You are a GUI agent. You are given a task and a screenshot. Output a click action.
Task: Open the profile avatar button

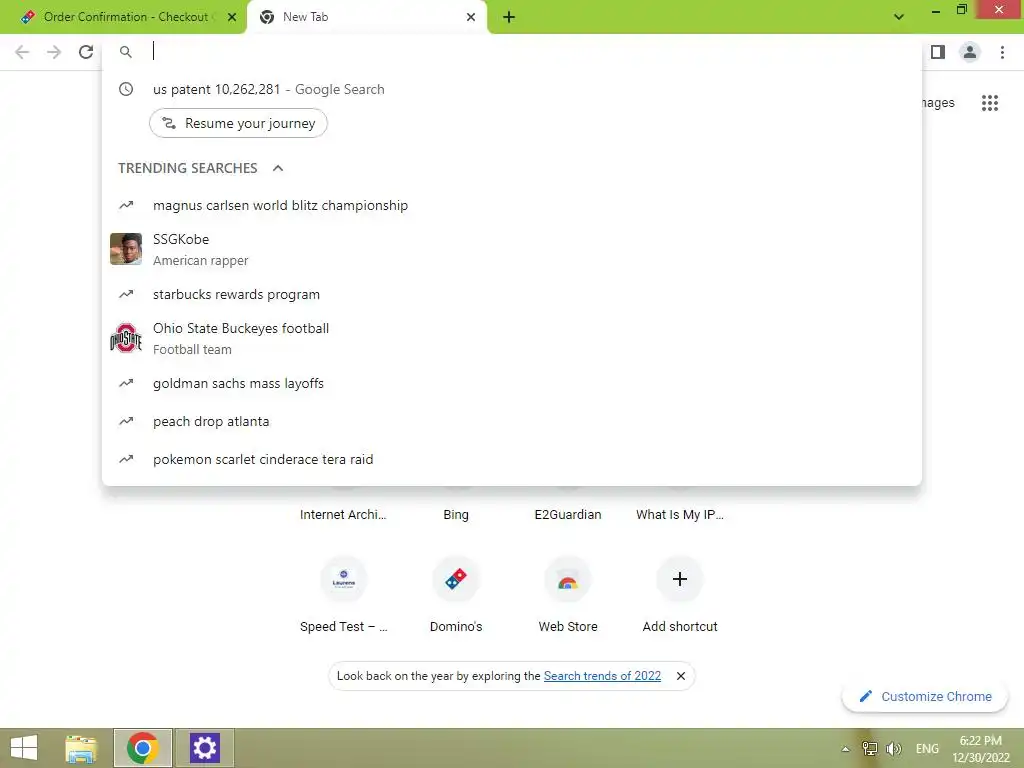tap(970, 52)
